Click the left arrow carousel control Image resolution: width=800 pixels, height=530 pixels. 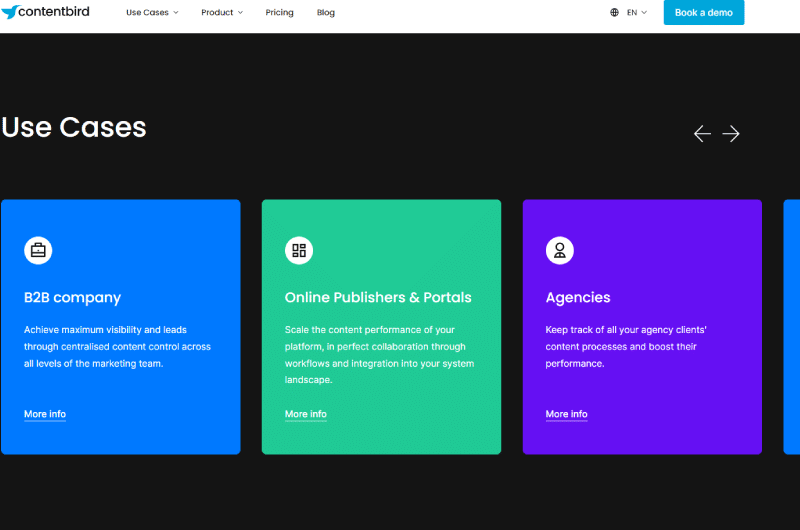703,134
